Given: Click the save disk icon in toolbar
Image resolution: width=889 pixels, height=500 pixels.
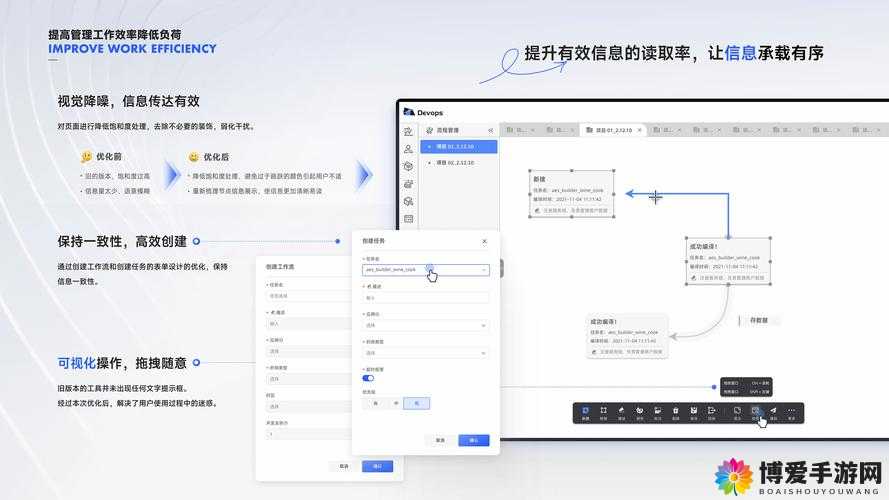Looking at the screenshot, I should [693, 412].
